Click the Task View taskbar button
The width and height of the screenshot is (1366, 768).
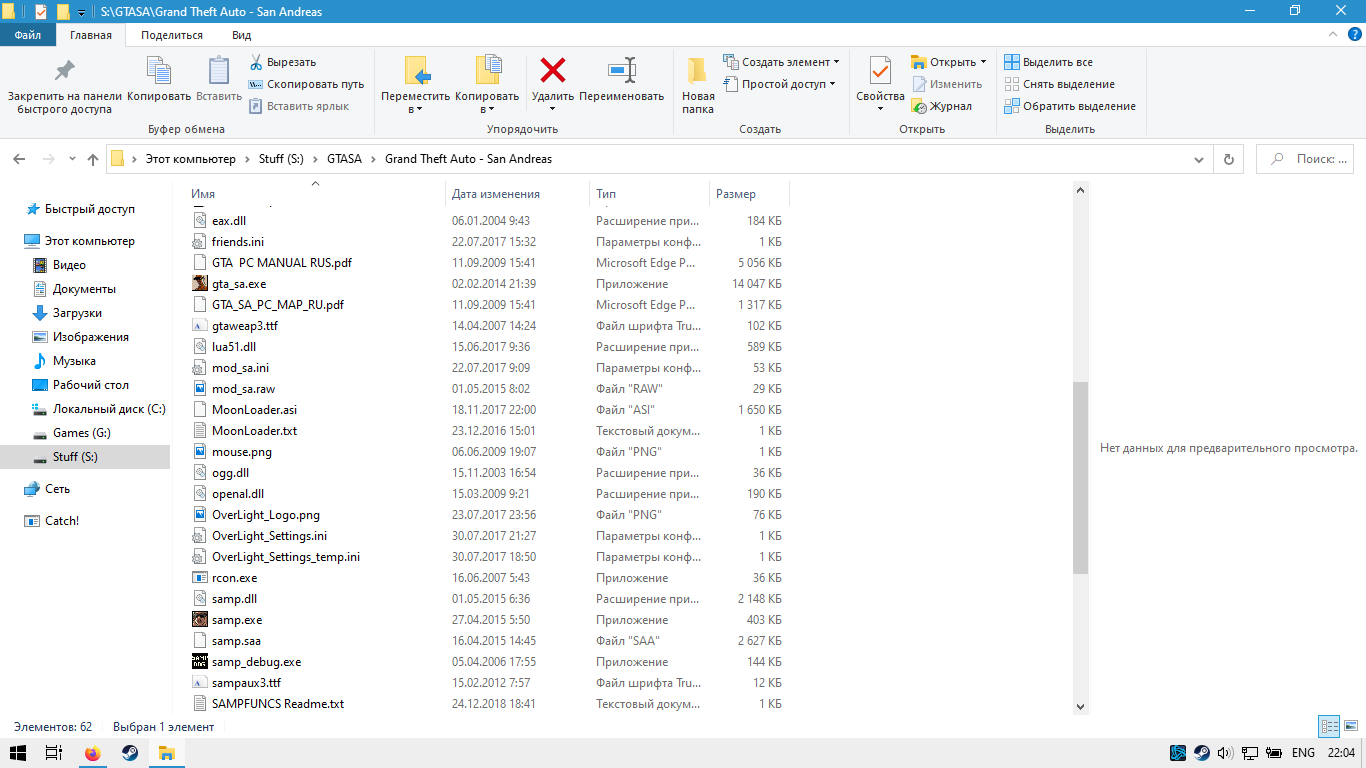[55, 753]
